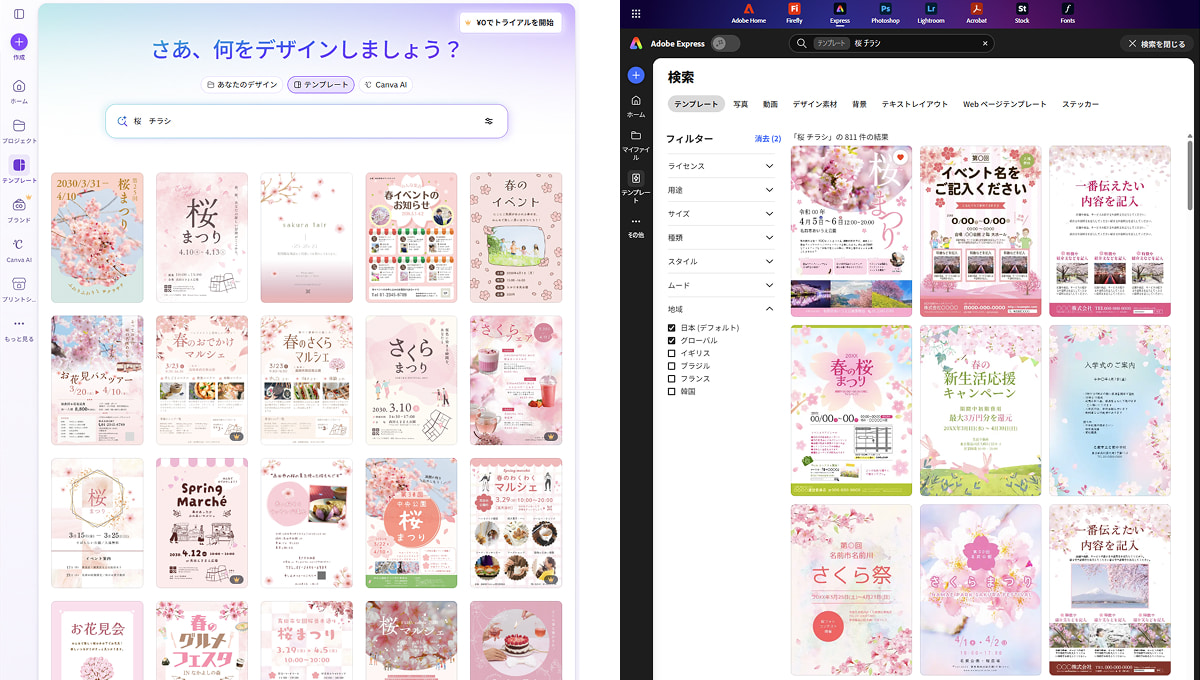Select the テキストレイアウト tab
This screenshot has height=680, width=1200.
[x=914, y=104]
